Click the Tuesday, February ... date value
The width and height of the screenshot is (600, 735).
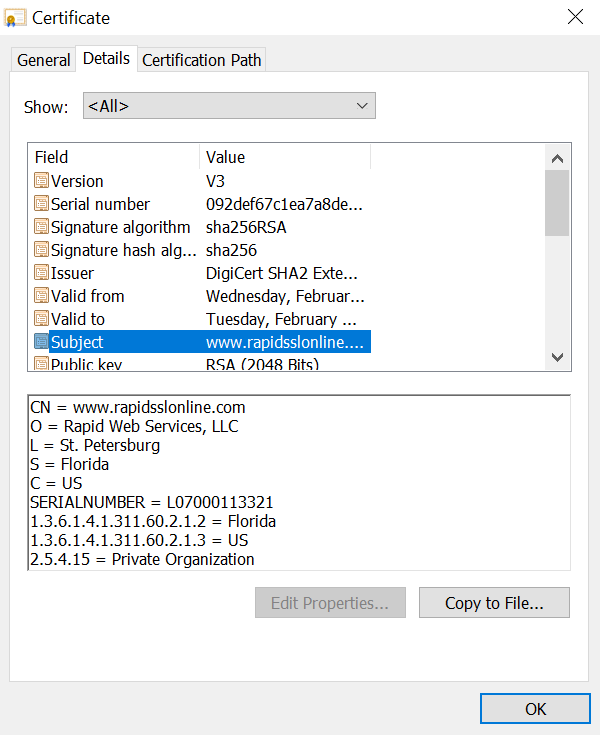281,319
